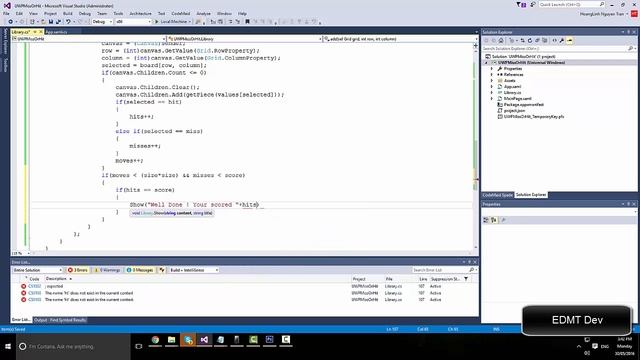Viewport: 640px width, 360px height.
Task: Click the Navigate Backward toolbar icon
Action: (x=10, y=22)
